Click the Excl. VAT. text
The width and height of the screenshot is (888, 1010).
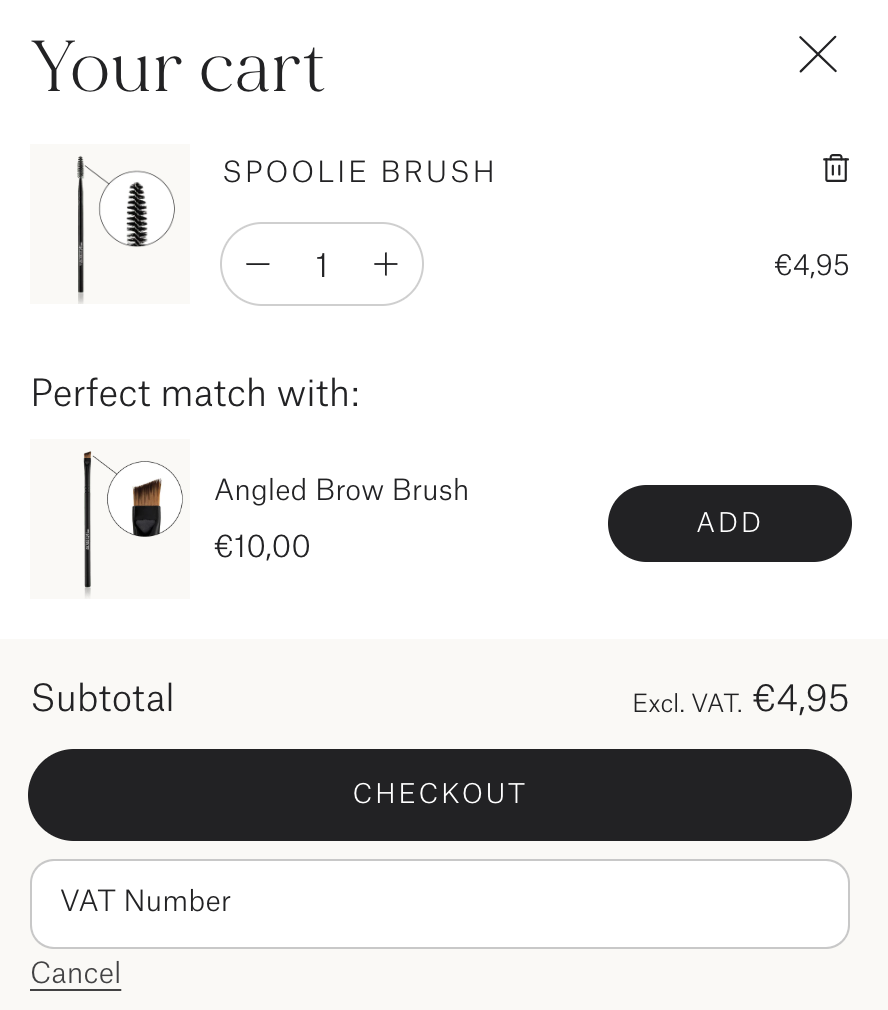[687, 704]
